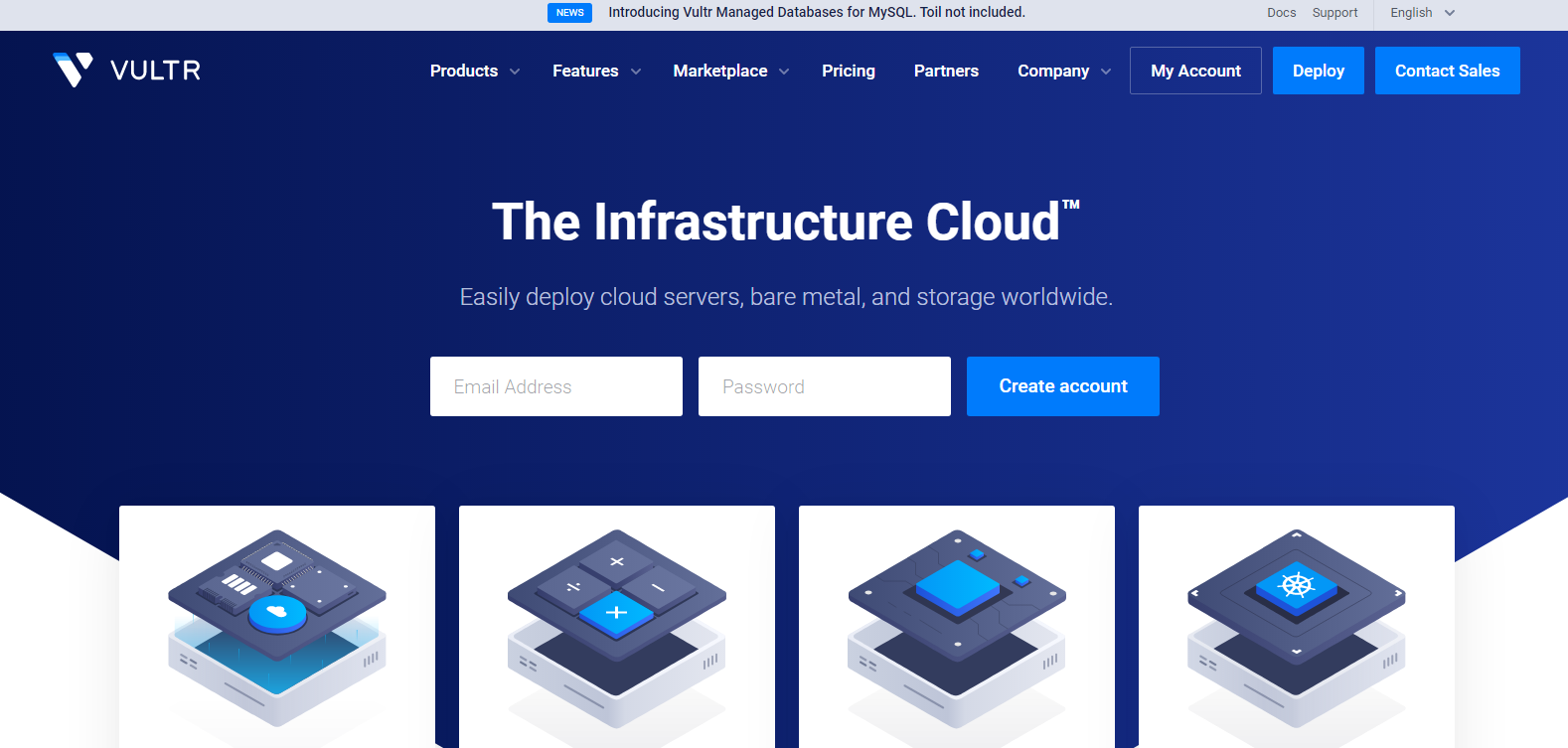Click the chevron next to Company

pyautogui.click(x=1106, y=72)
